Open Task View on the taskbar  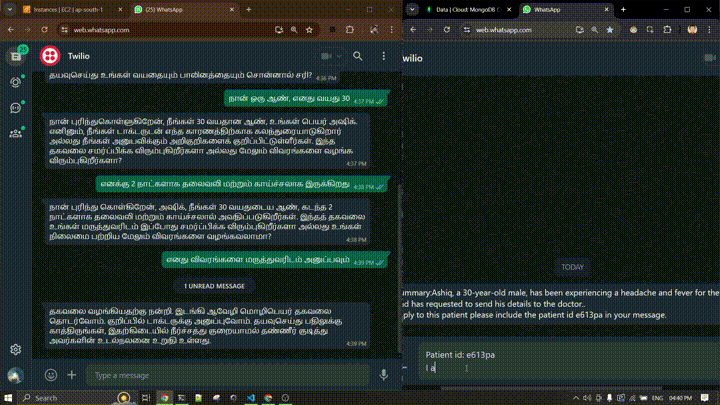(x=146, y=398)
